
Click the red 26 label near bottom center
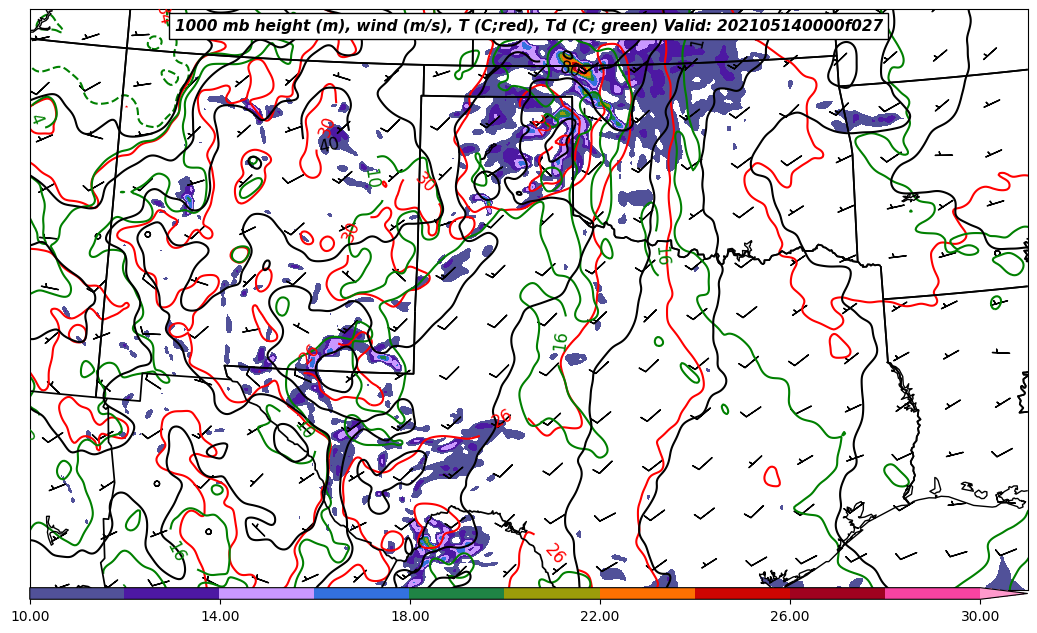(554, 553)
